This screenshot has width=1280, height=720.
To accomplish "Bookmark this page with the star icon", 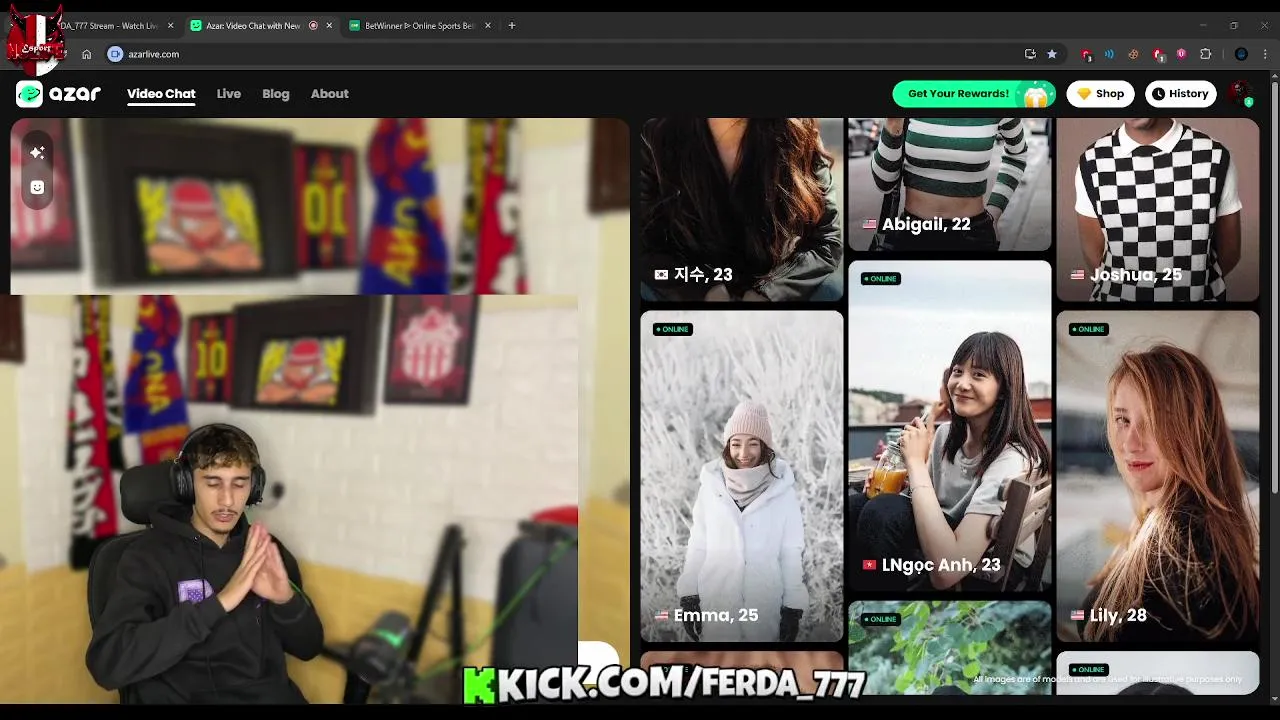I will click(x=1052, y=54).
